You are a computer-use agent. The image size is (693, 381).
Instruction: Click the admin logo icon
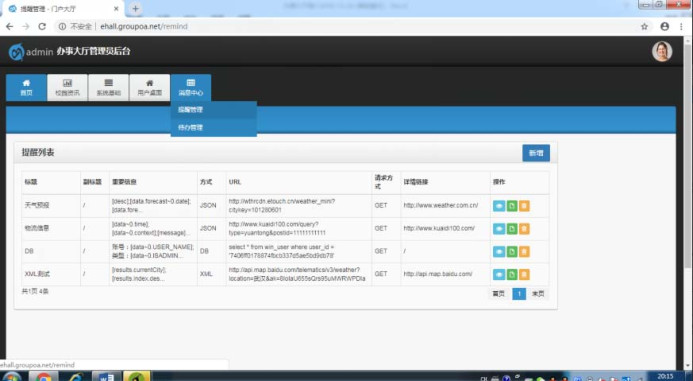pos(16,52)
